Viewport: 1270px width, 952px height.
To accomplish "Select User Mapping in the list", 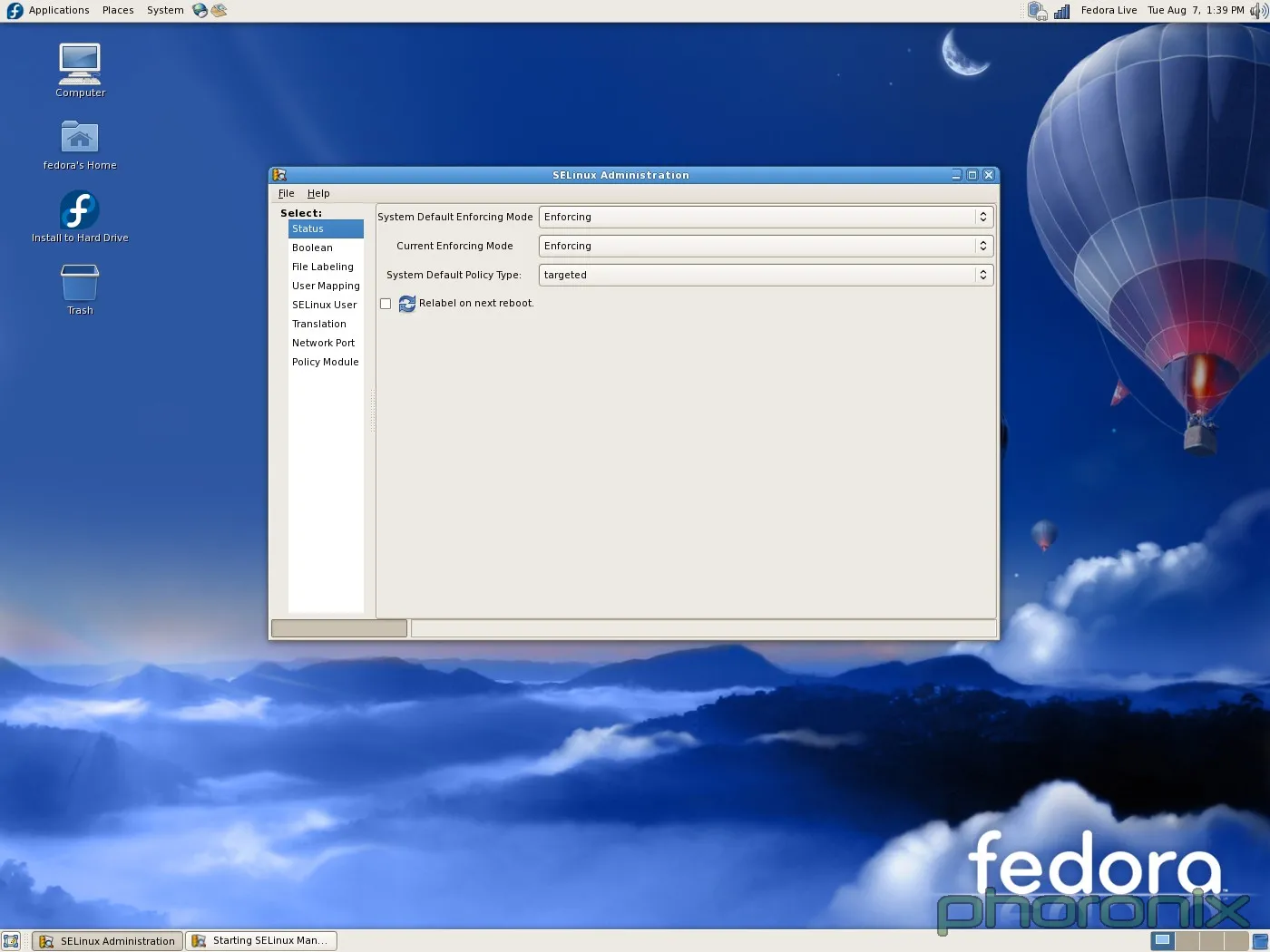I will point(326,286).
